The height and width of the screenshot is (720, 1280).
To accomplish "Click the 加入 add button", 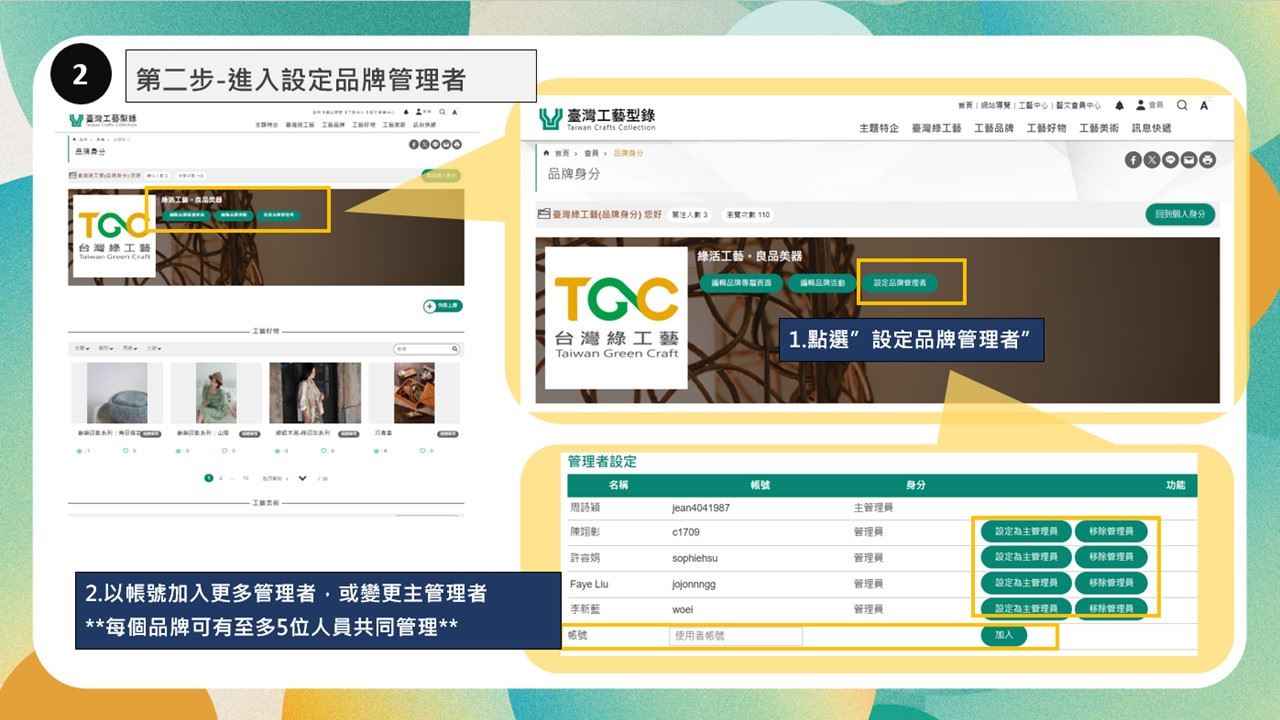I will pos(1004,635).
